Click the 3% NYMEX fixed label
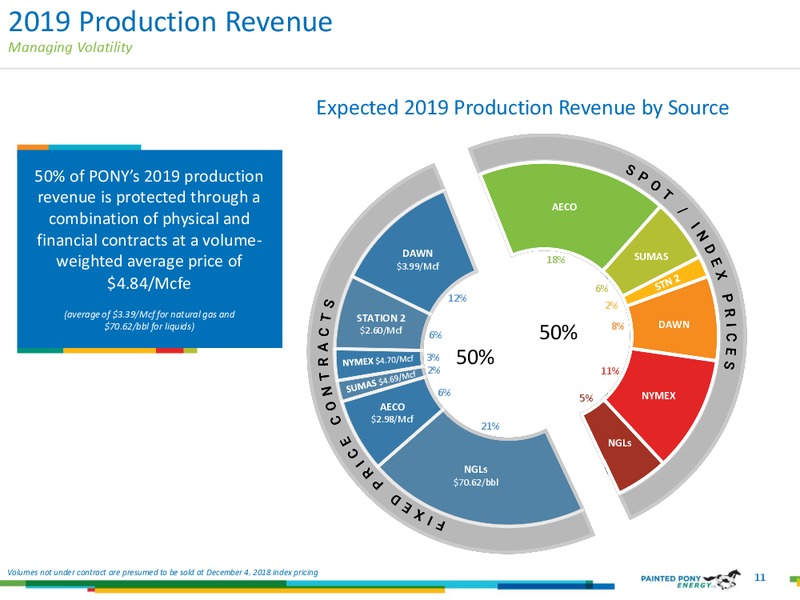This screenshot has width=800, height=600. click(433, 358)
